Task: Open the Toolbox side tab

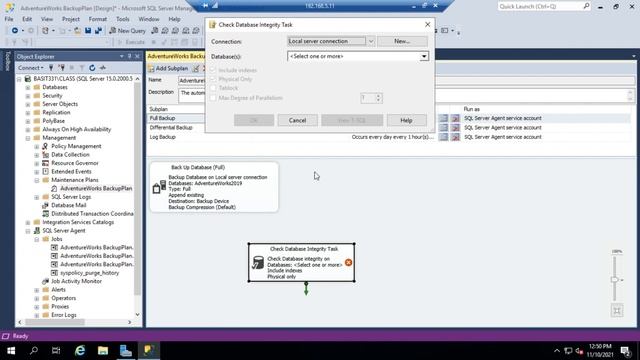Action: [7, 61]
